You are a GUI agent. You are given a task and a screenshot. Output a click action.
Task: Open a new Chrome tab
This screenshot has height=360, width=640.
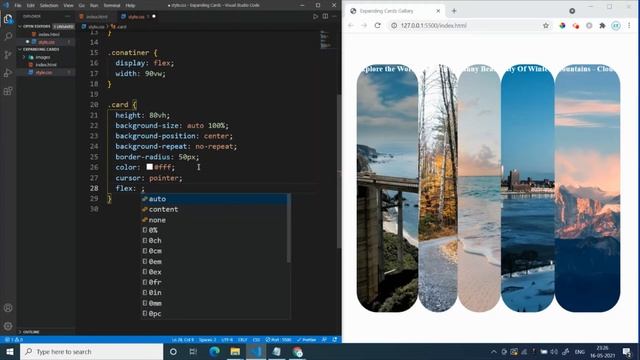[x=454, y=11]
